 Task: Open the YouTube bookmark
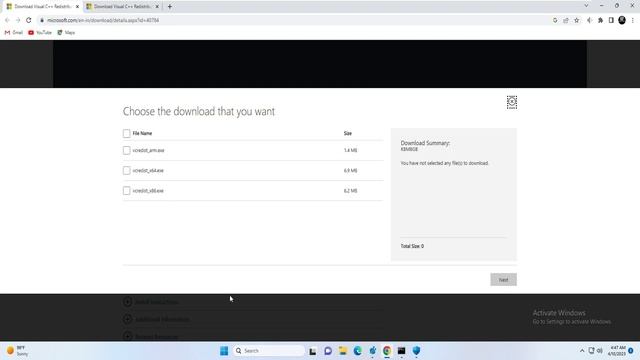coord(40,32)
